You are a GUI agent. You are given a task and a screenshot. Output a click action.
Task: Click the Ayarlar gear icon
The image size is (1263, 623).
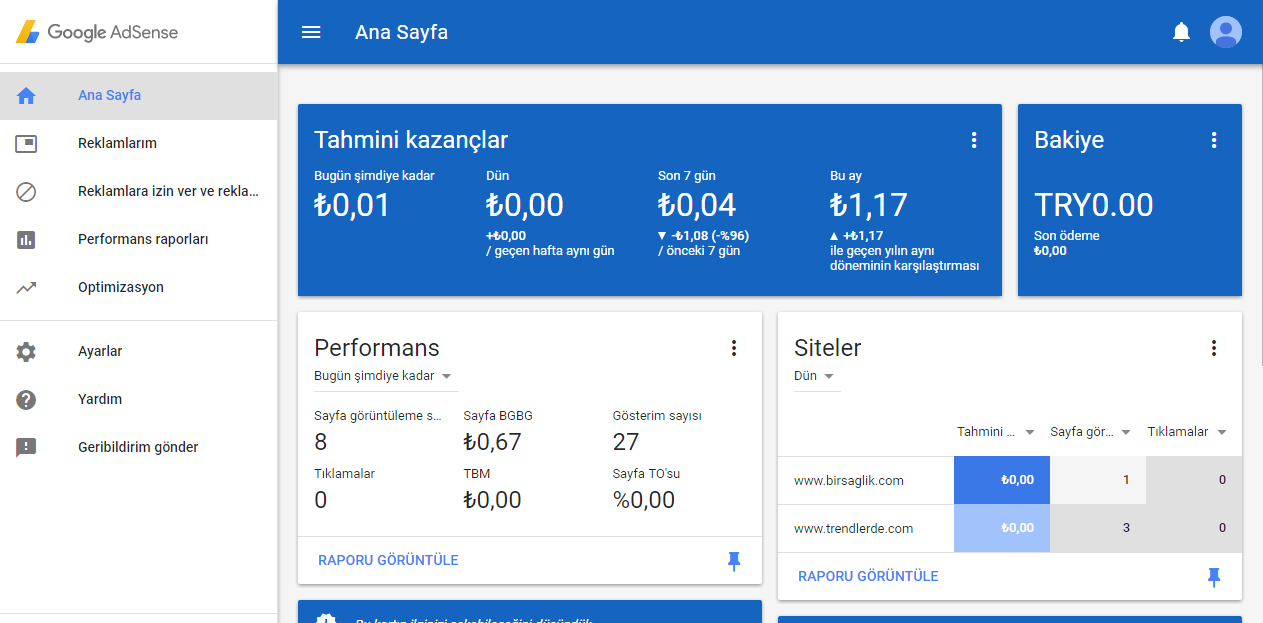26,352
